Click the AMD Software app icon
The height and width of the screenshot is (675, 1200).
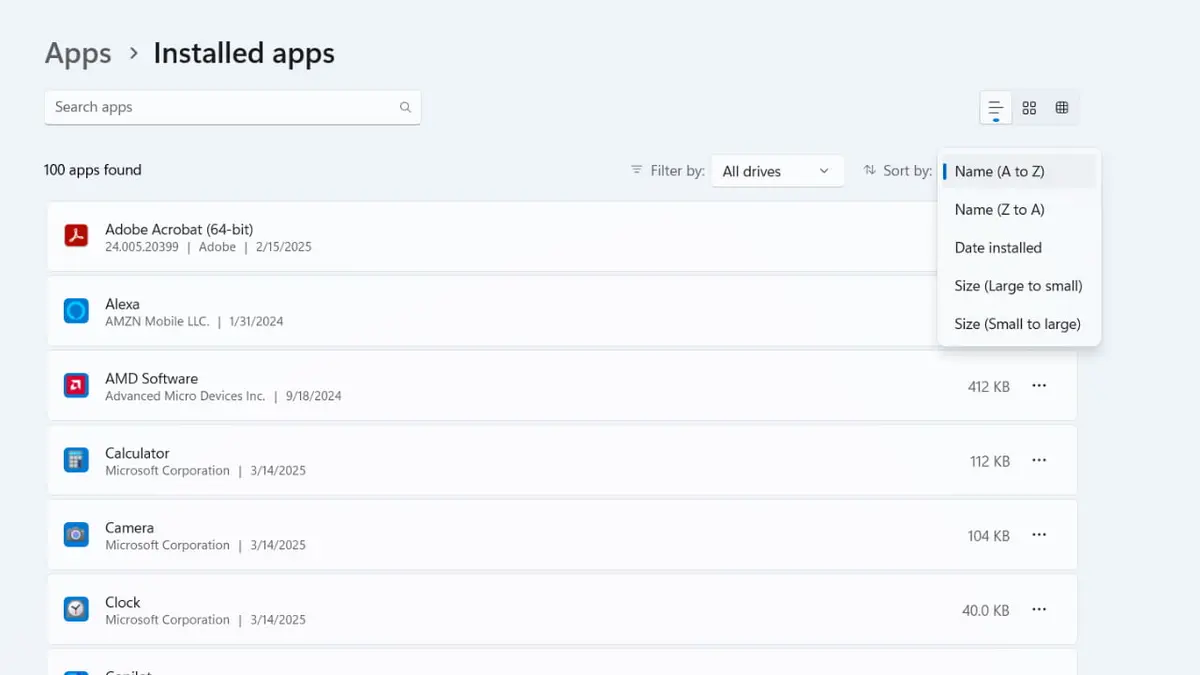(76, 385)
